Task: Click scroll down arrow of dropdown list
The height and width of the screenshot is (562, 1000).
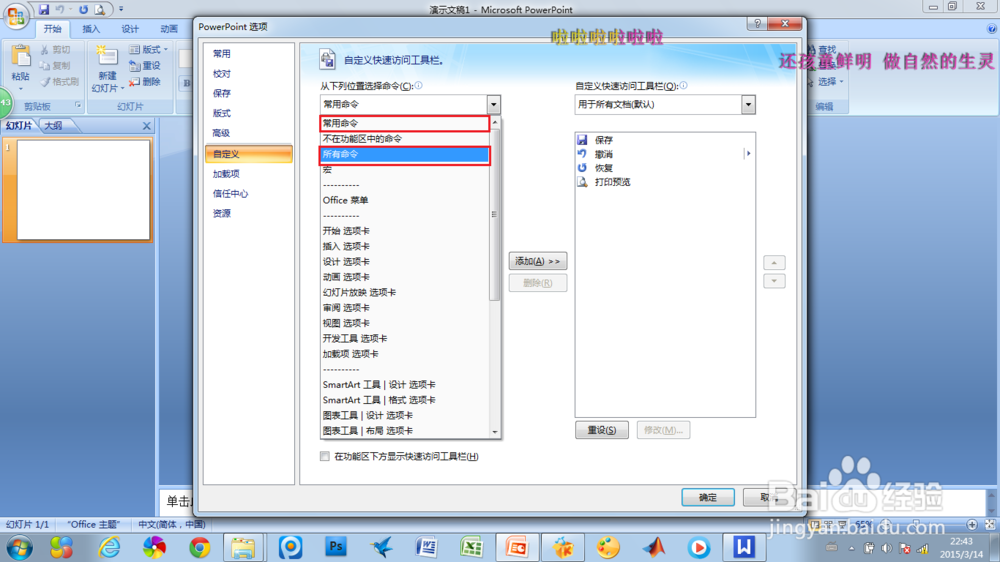Action: [495, 433]
